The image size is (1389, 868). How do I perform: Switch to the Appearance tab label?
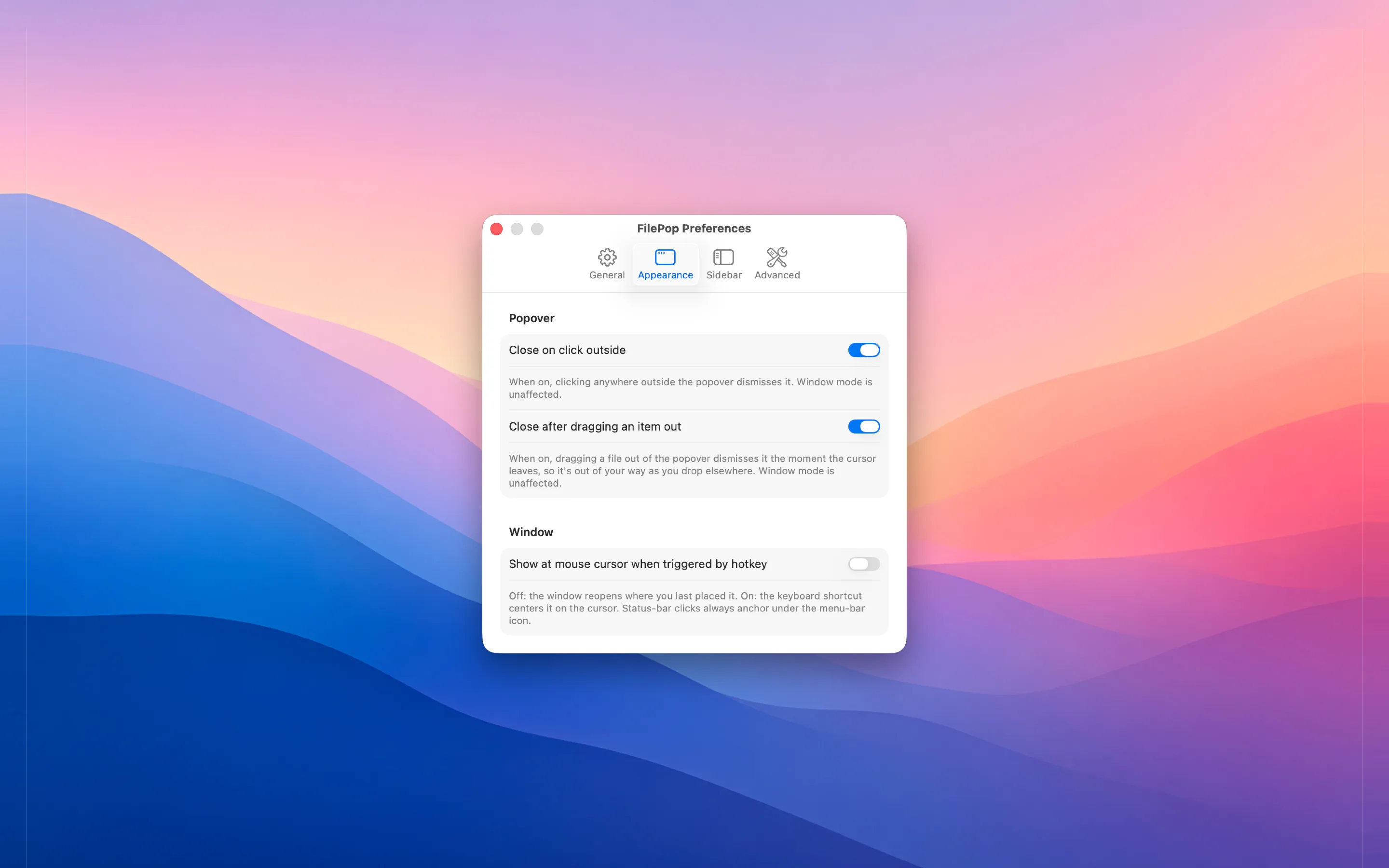pos(665,275)
